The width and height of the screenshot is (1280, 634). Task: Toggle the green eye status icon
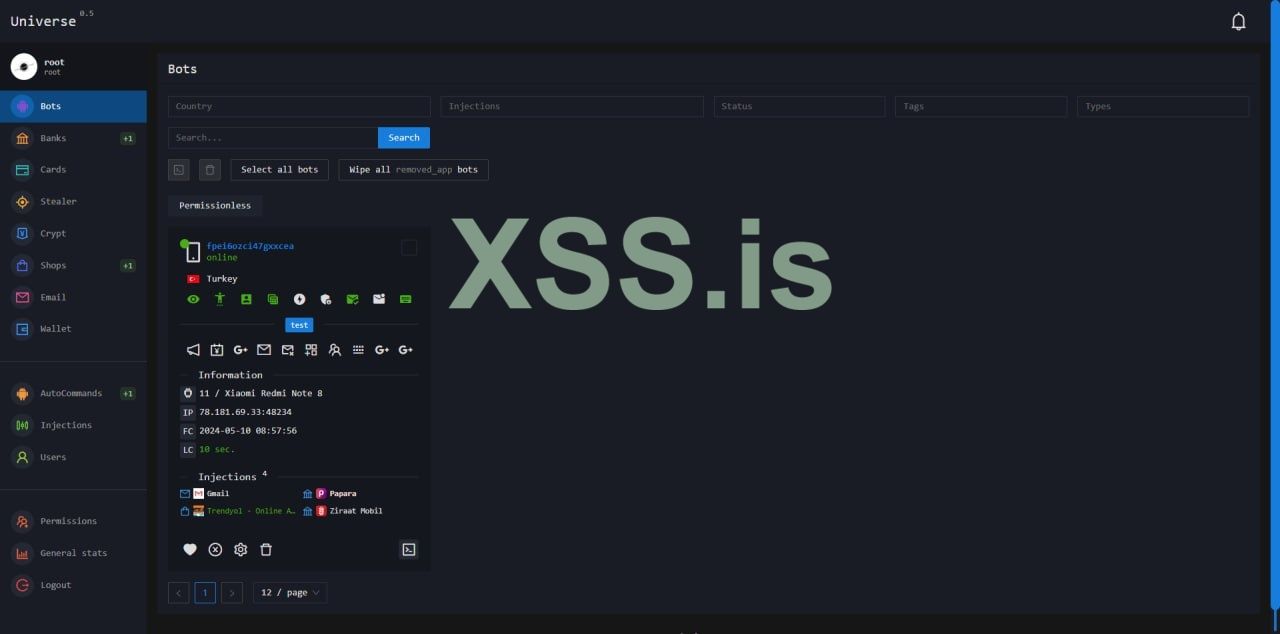[x=193, y=299]
